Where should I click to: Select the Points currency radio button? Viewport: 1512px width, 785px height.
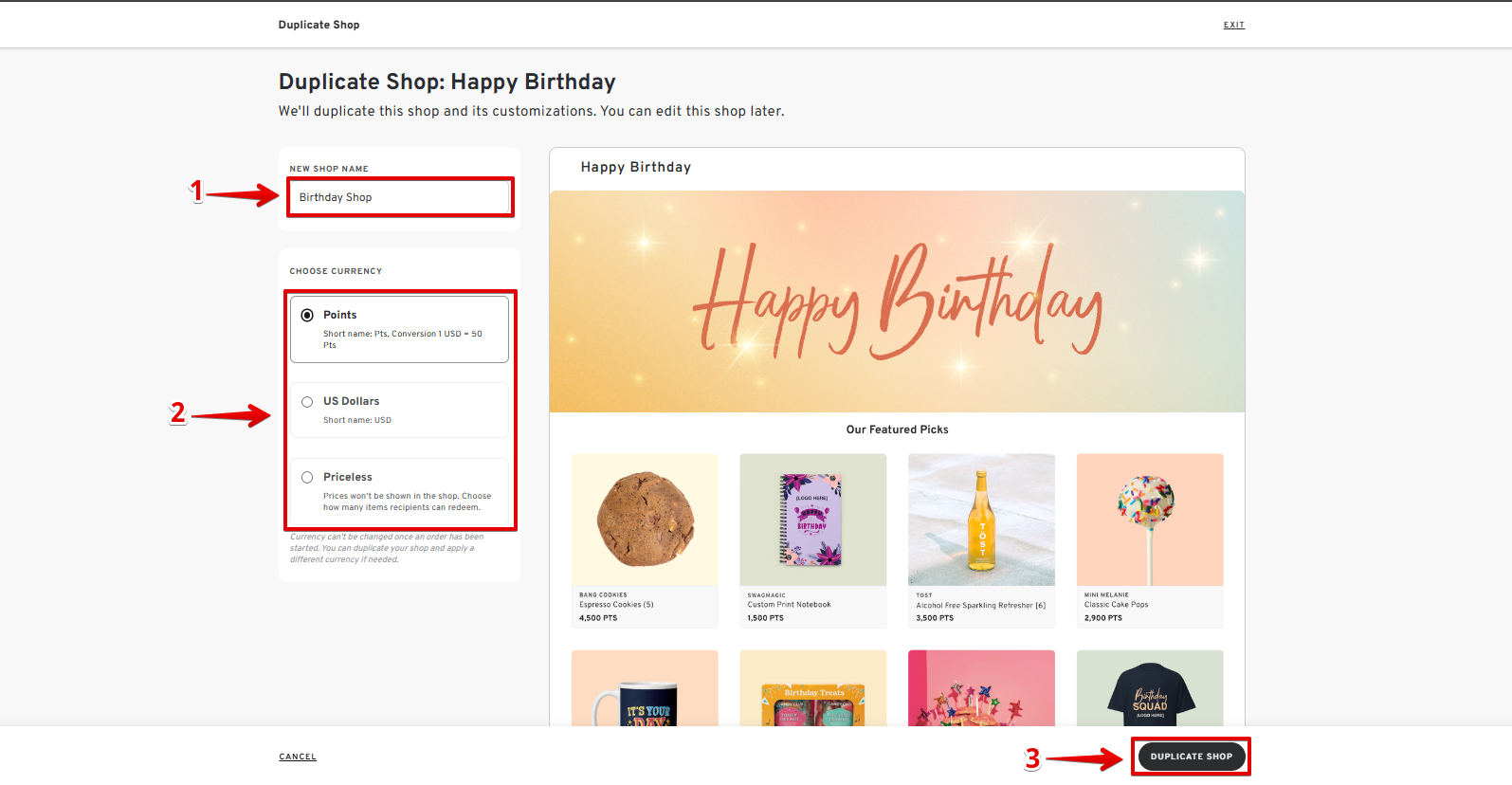307,315
